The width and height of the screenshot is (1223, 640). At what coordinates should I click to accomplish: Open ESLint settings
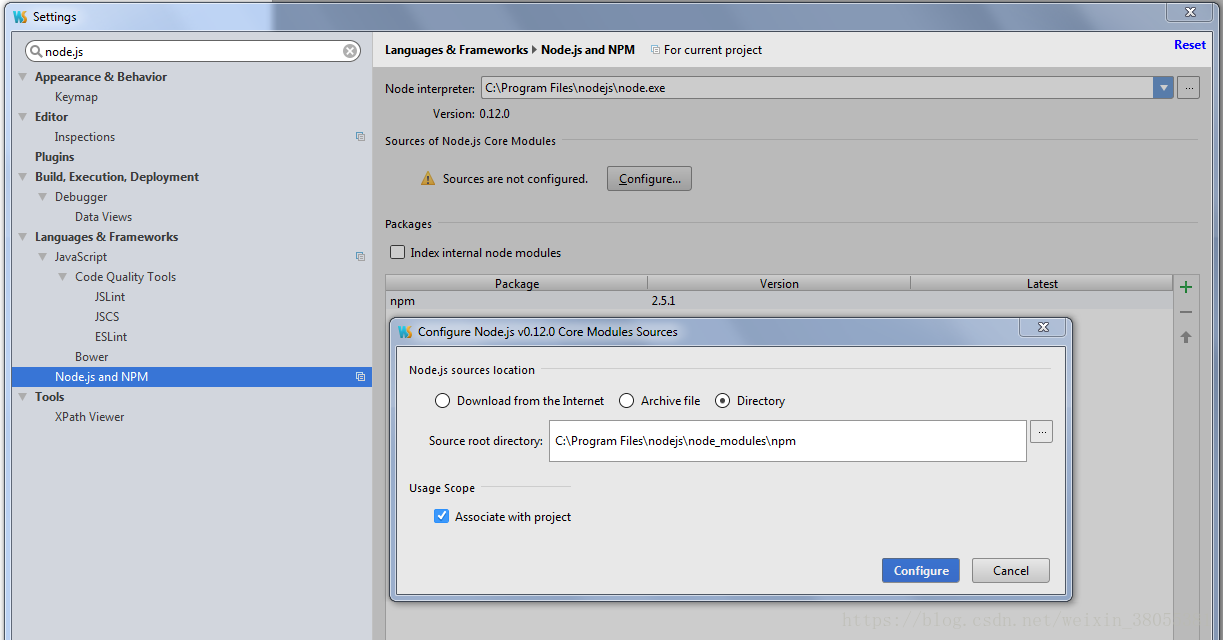(x=111, y=337)
